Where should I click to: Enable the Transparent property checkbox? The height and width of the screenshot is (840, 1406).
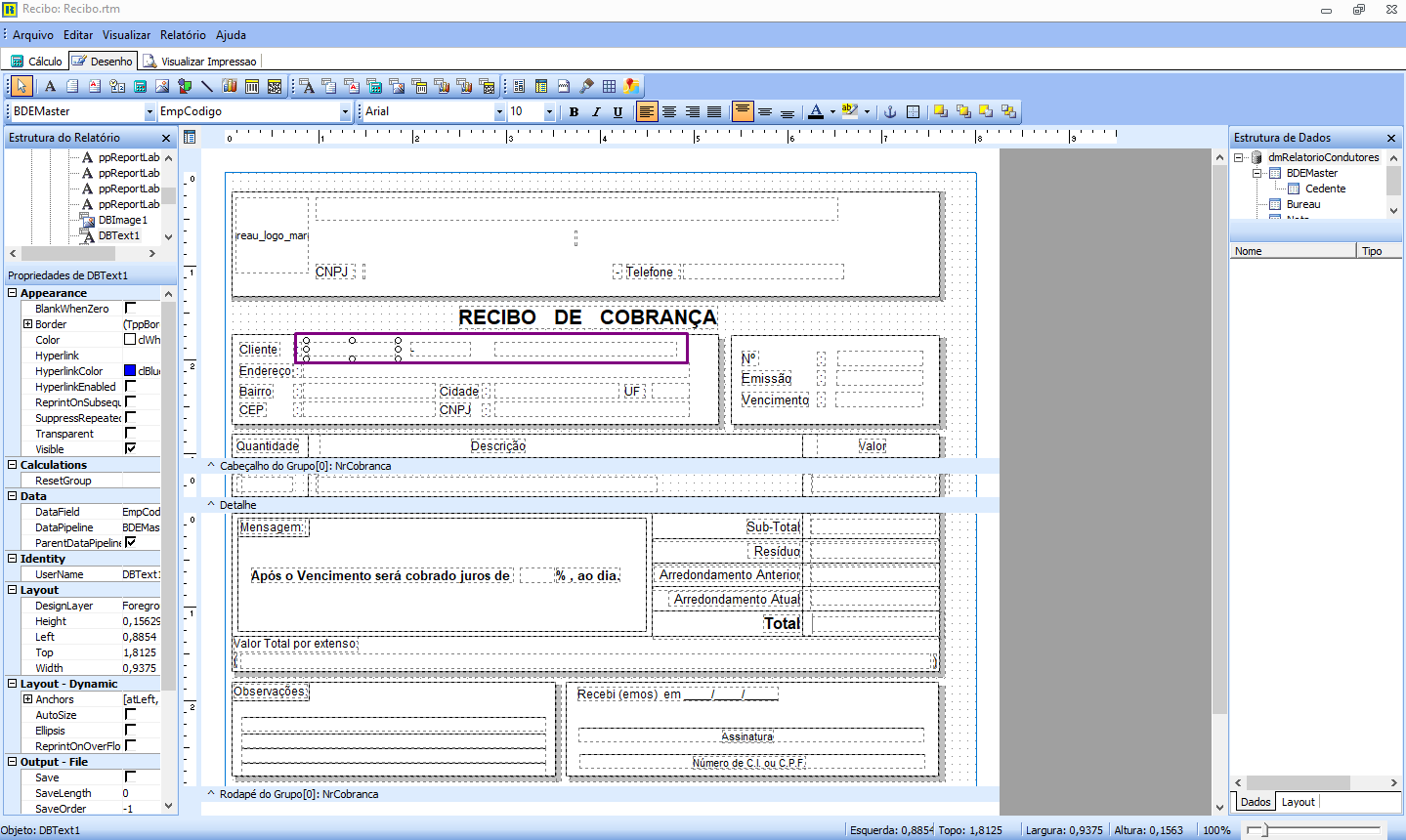(x=130, y=433)
